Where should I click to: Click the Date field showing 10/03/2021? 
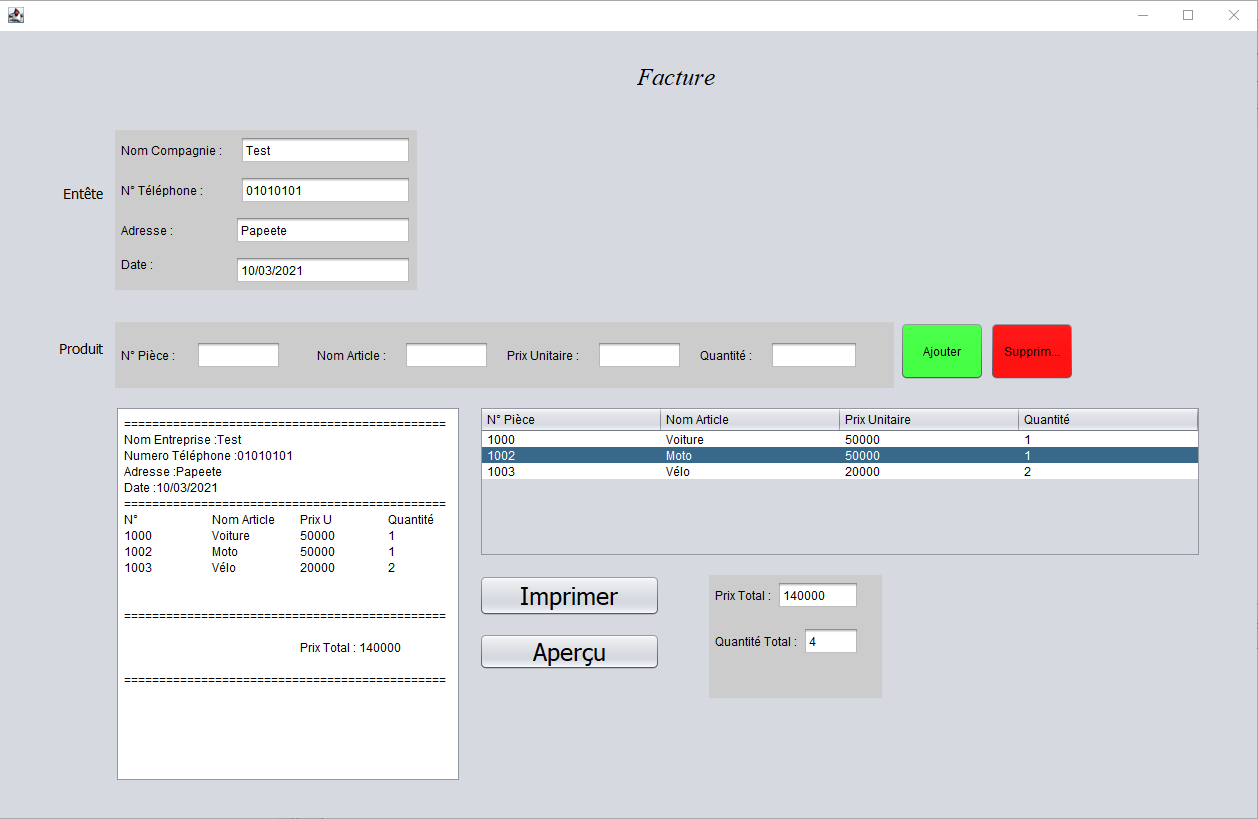pyautogui.click(x=322, y=270)
